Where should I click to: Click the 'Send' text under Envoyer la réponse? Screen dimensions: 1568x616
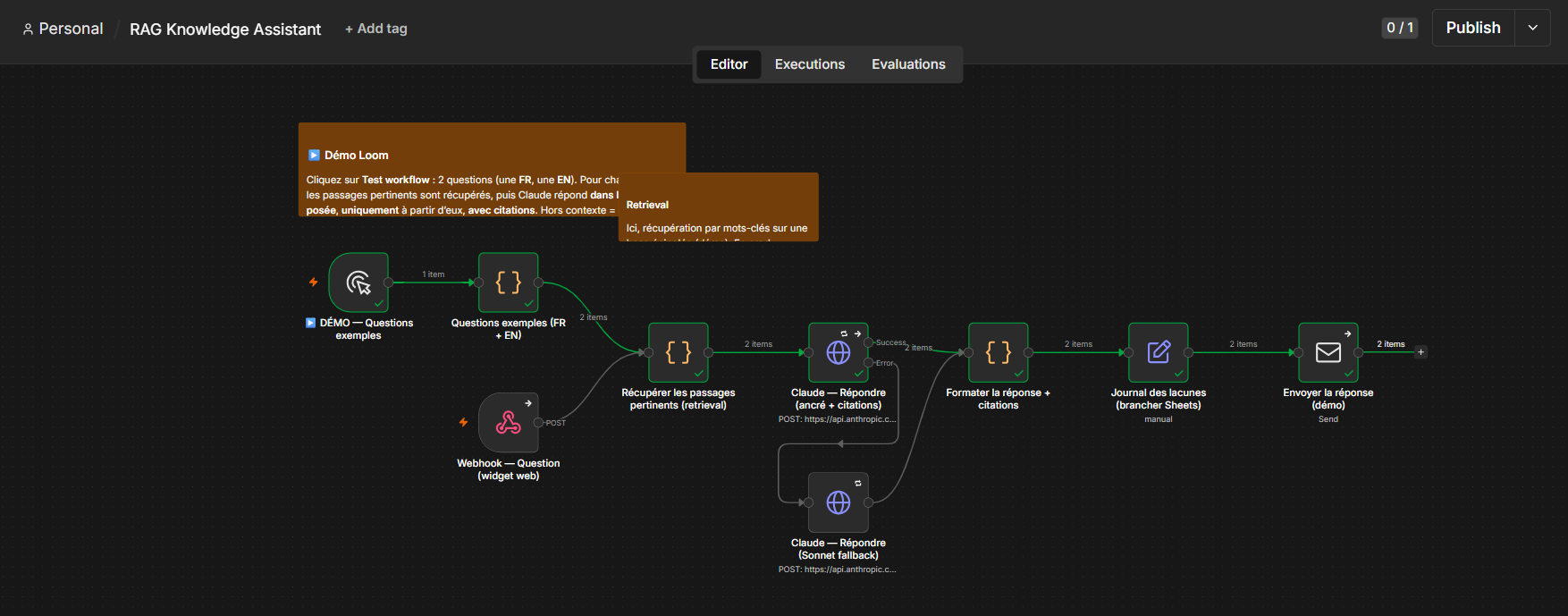pyautogui.click(x=1328, y=419)
